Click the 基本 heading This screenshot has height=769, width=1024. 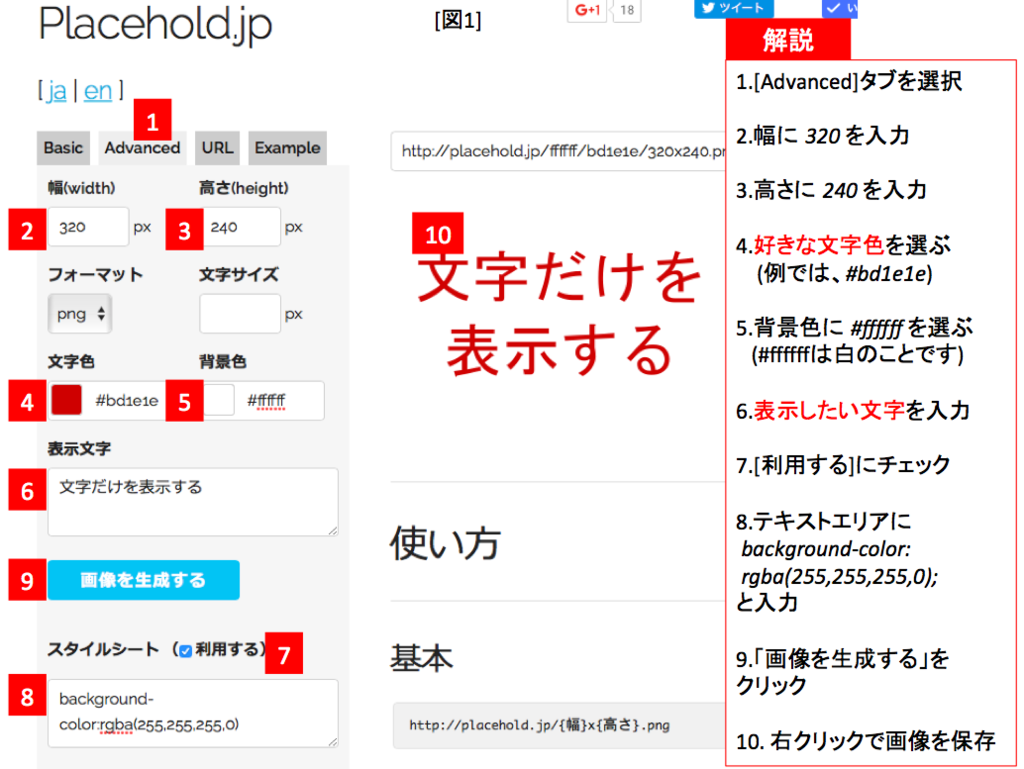[x=421, y=658]
